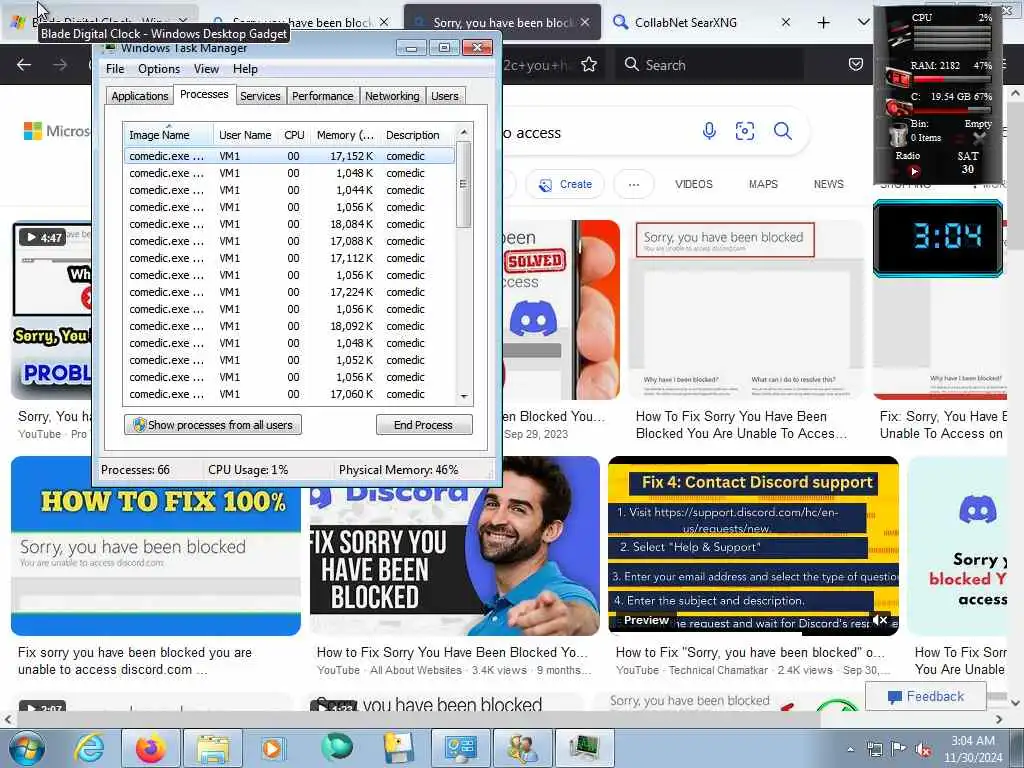Close the CollabNet SearXNG tab
Image resolution: width=1024 pixels, height=768 pixels.
[786, 22]
